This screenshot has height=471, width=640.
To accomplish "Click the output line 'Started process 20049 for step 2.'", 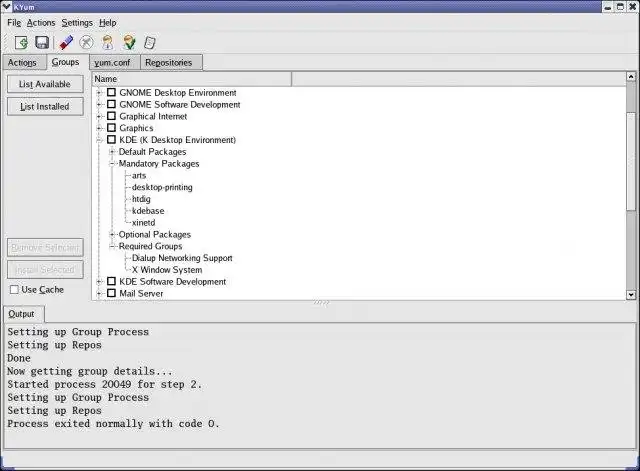I will [104, 384].
